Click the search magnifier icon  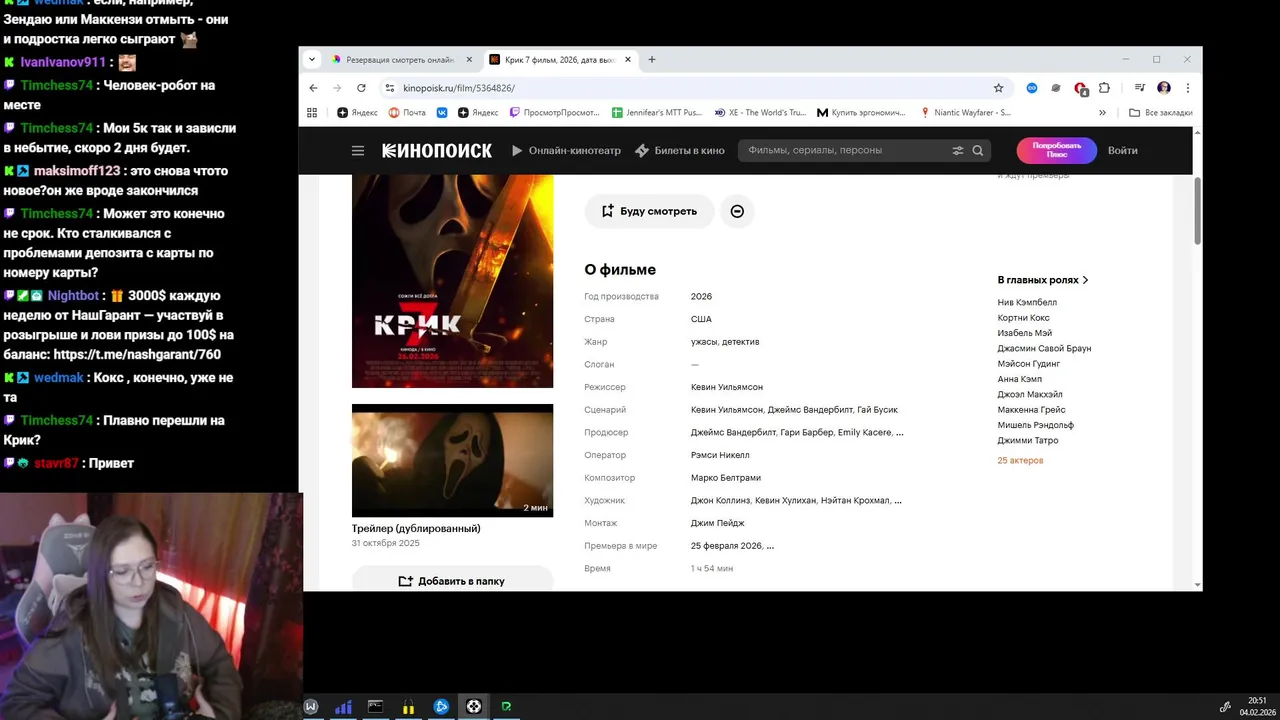[978, 151]
